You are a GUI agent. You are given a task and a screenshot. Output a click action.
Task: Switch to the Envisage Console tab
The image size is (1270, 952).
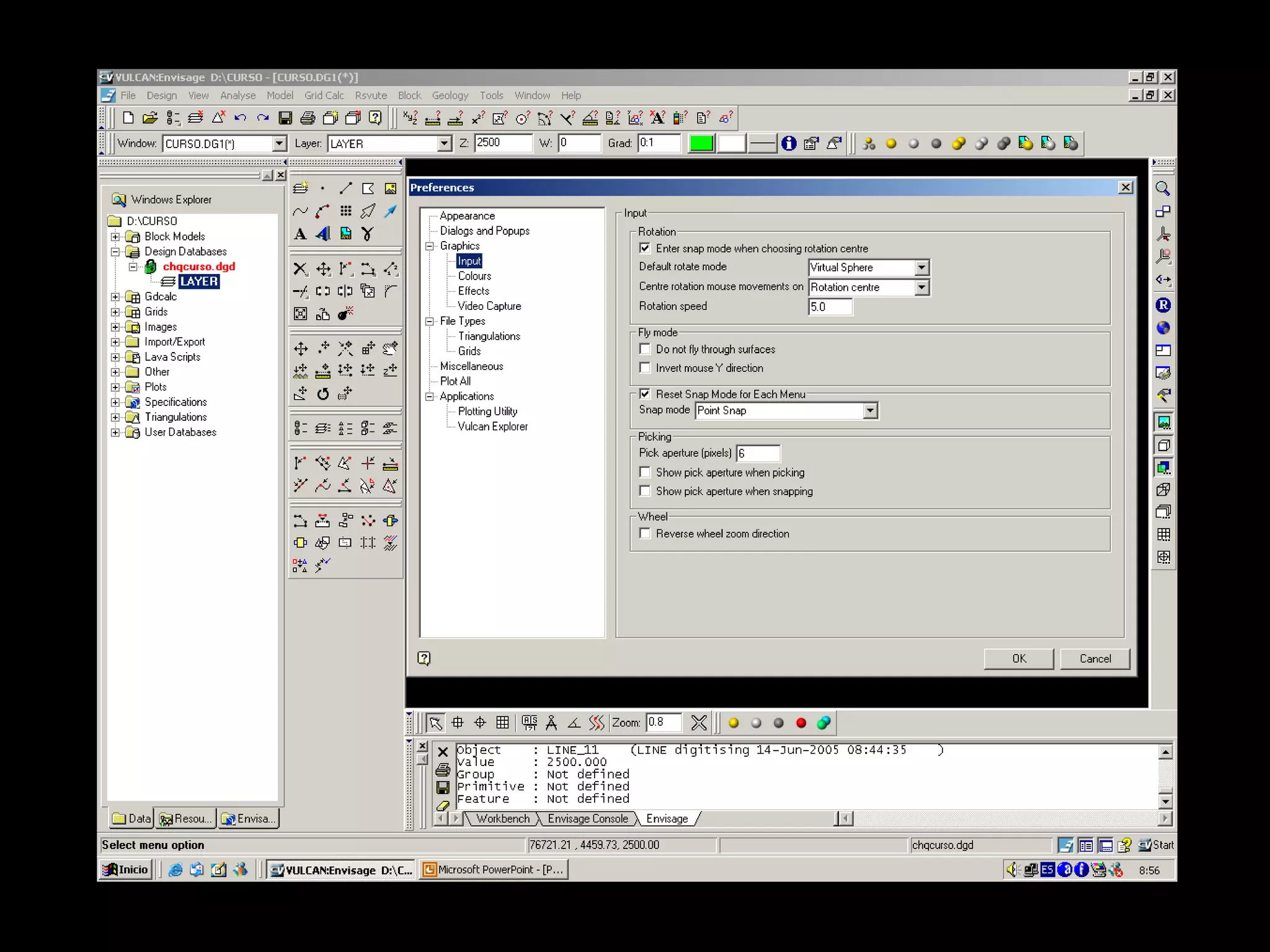pyautogui.click(x=587, y=819)
